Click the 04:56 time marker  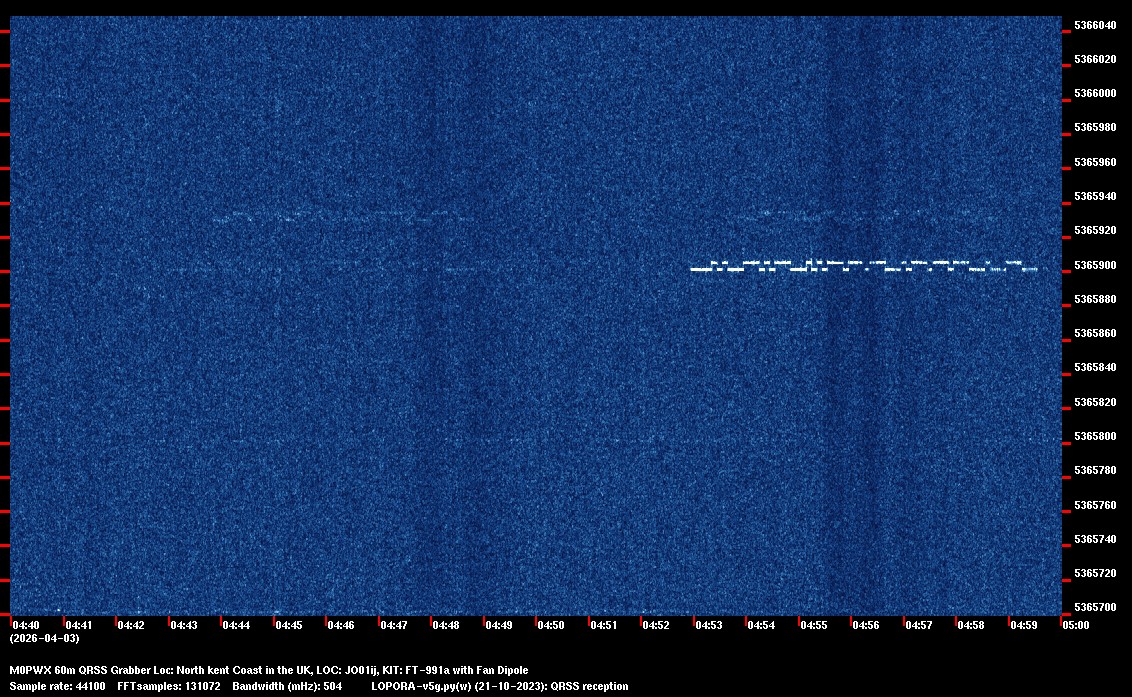tap(866, 625)
